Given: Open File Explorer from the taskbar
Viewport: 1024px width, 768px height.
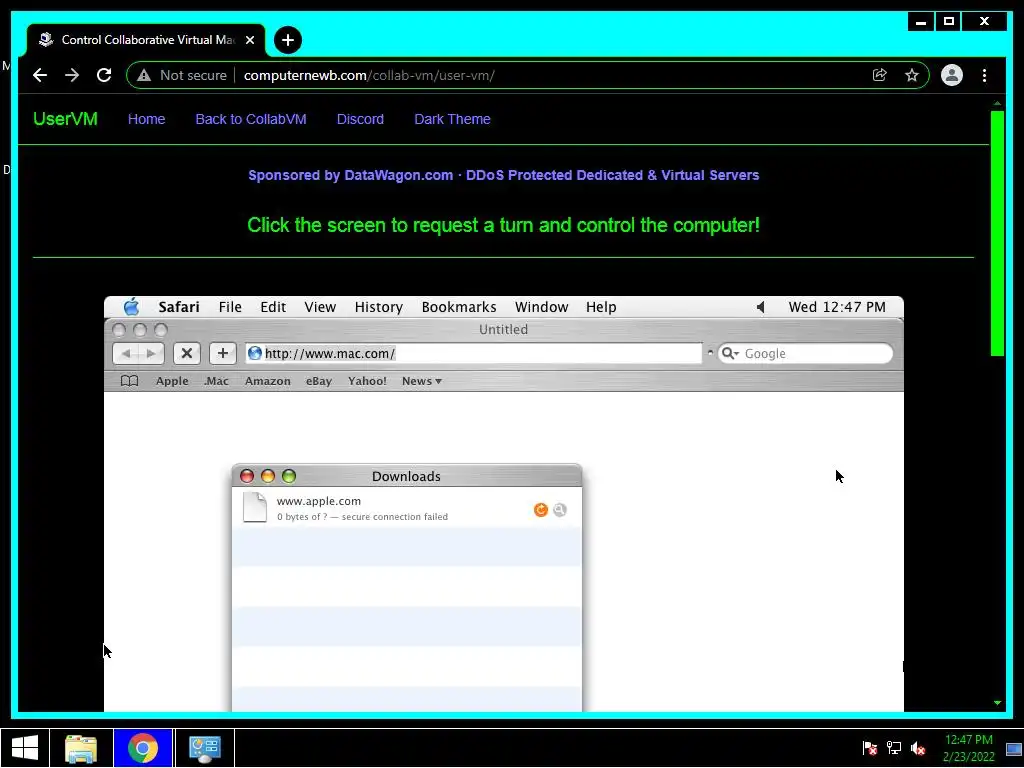Looking at the screenshot, I should (81, 748).
